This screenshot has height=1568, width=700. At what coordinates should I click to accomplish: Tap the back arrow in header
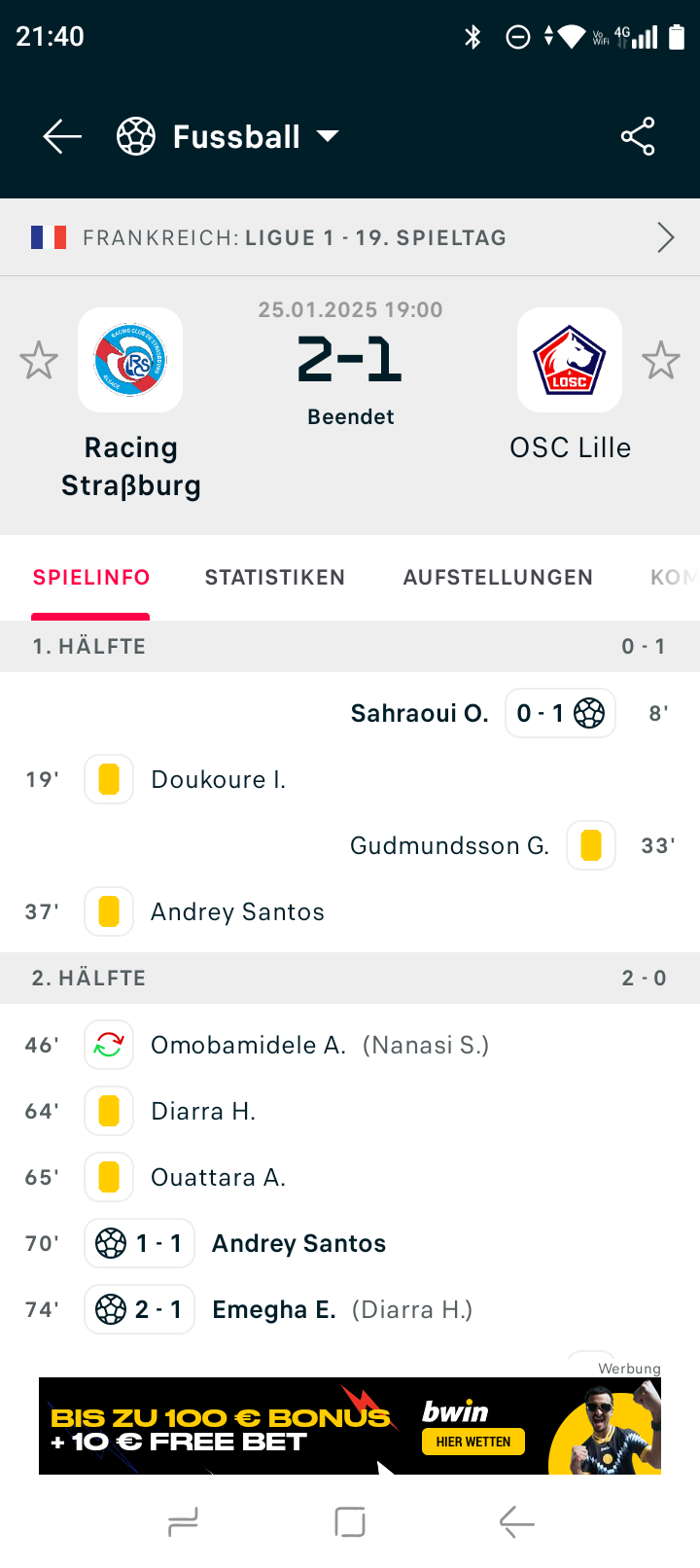(62, 137)
